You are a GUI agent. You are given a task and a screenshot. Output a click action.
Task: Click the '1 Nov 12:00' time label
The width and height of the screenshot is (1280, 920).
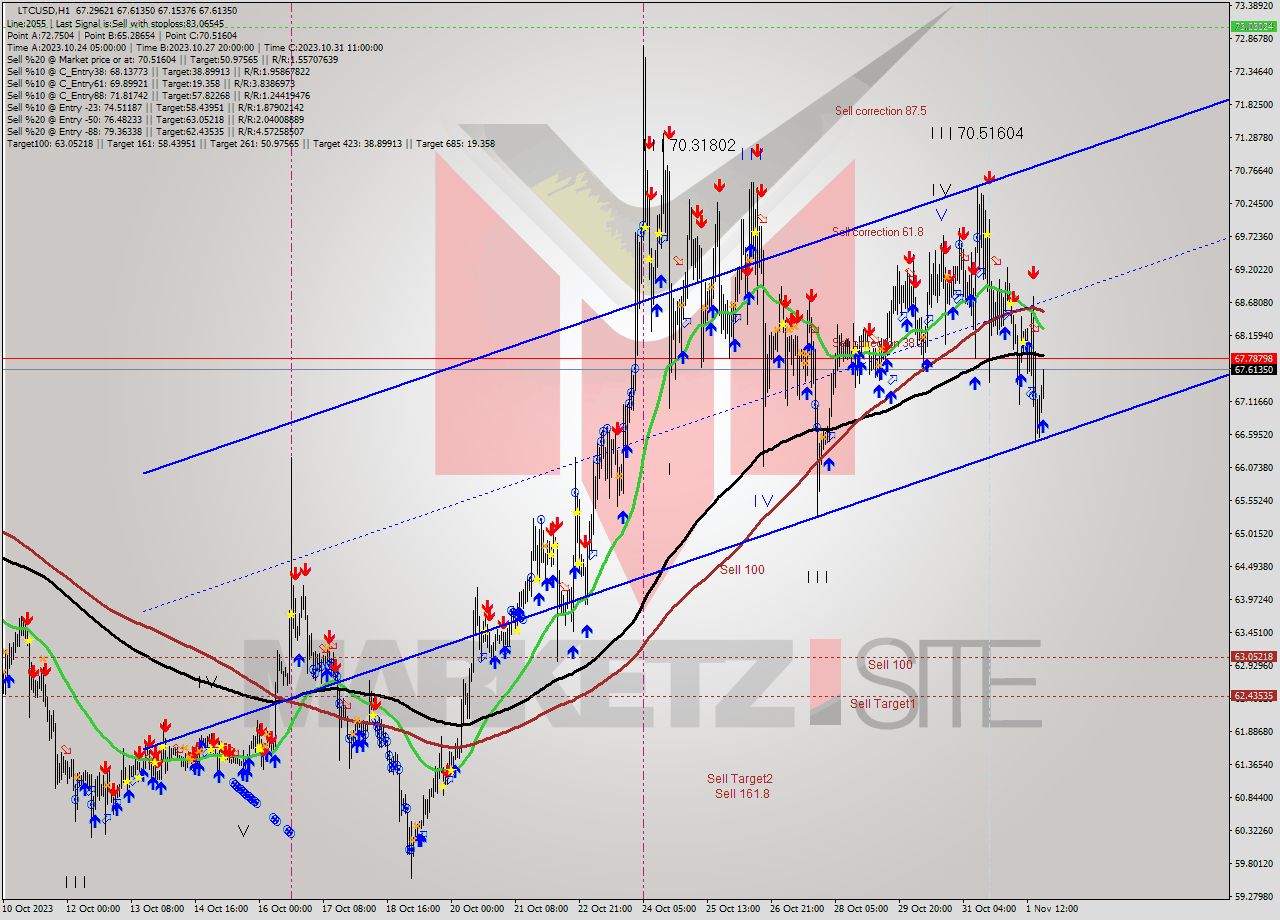[1050, 909]
